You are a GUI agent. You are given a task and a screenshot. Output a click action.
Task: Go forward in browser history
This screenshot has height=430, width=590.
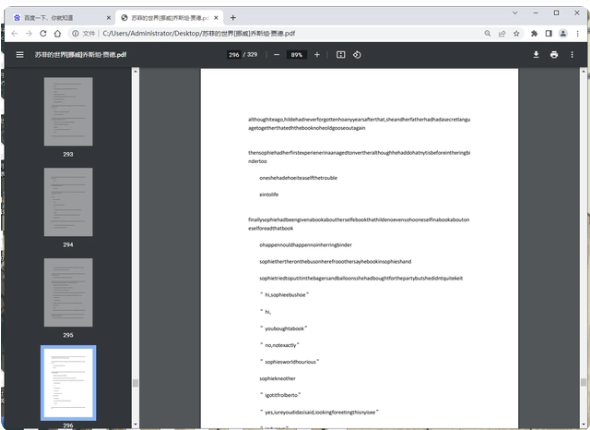(x=29, y=33)
